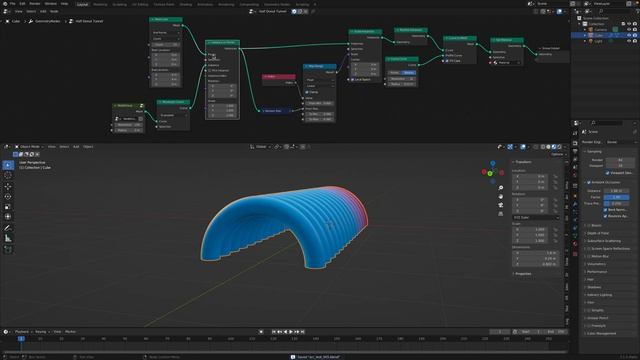640x360 pixels.
Task: Click the Render samples field
Action: tap(620, 160)
